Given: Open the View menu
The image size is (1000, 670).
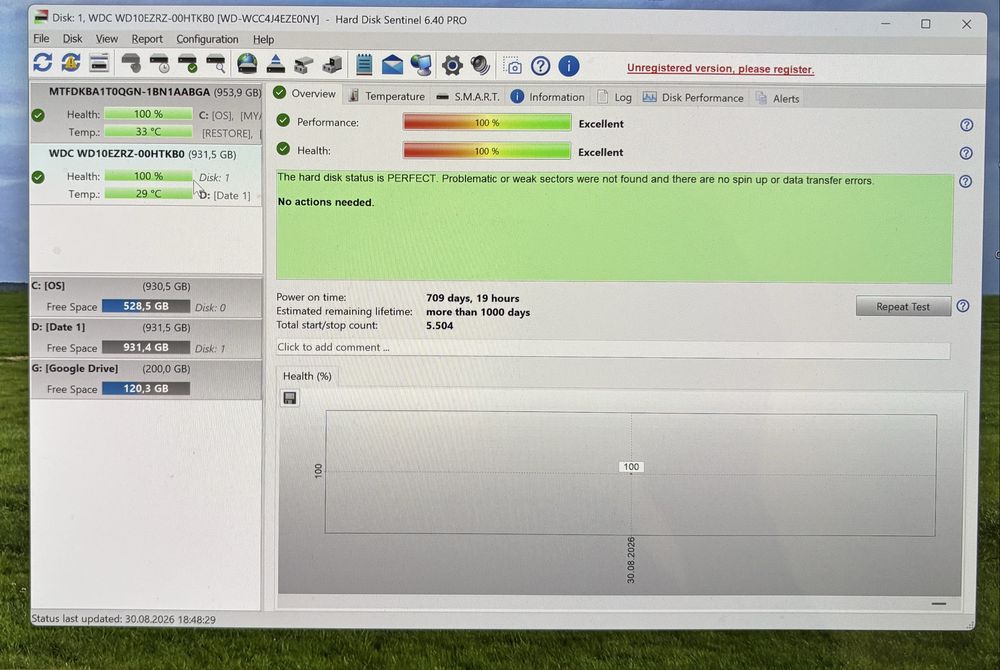Looking at the screenshot, I should click(x=107, y=39).
